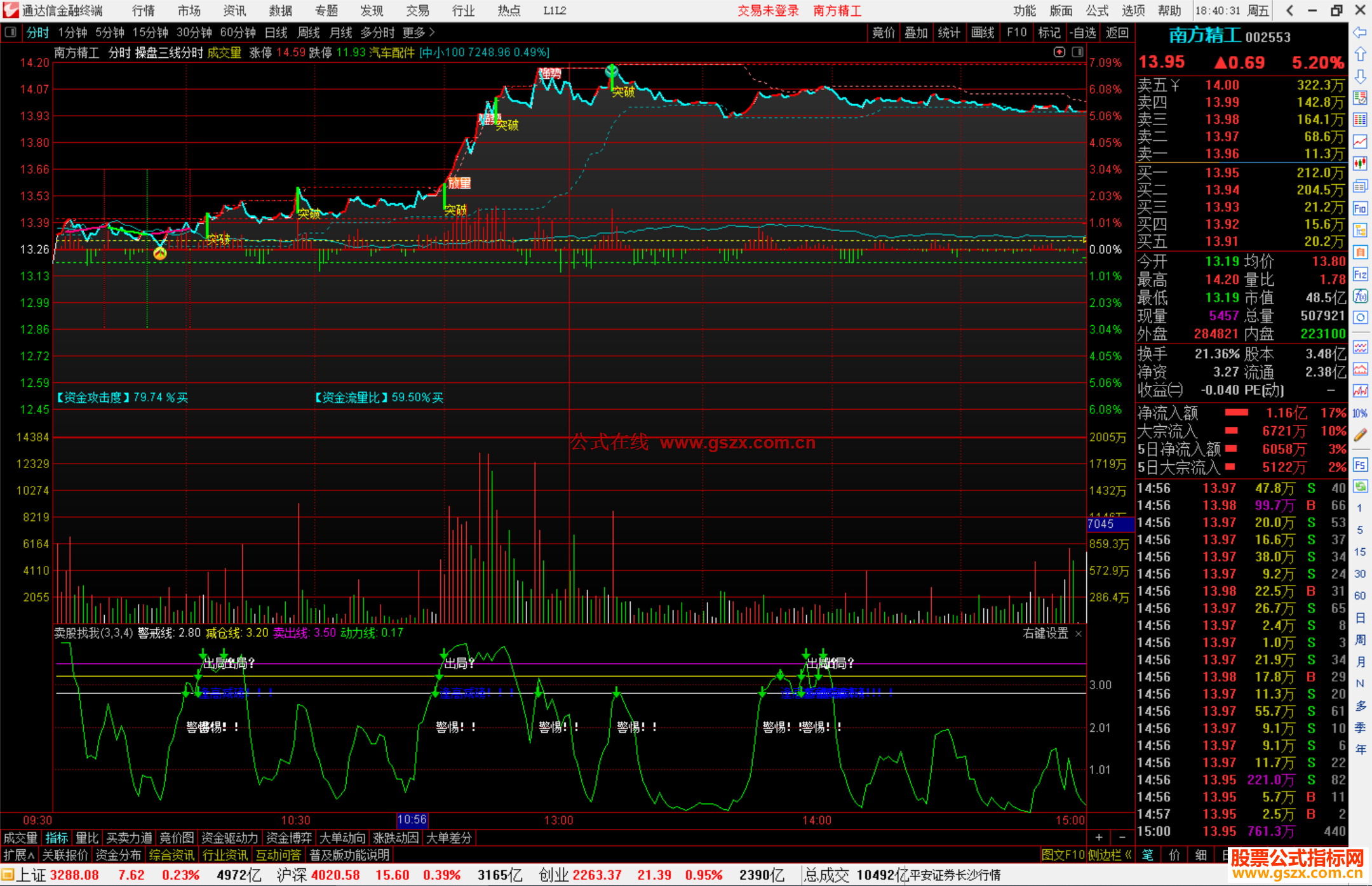Screen dimensions: 1372x886
Task: Expand the 扩展 panel at bottom
Action: (19, 855)
